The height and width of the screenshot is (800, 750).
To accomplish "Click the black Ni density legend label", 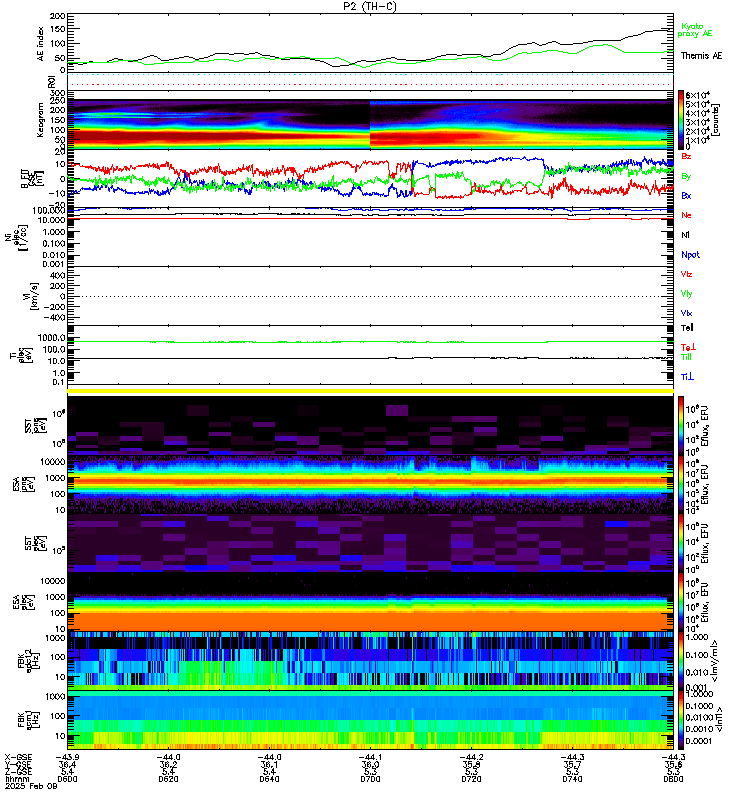I will [685, 235].
